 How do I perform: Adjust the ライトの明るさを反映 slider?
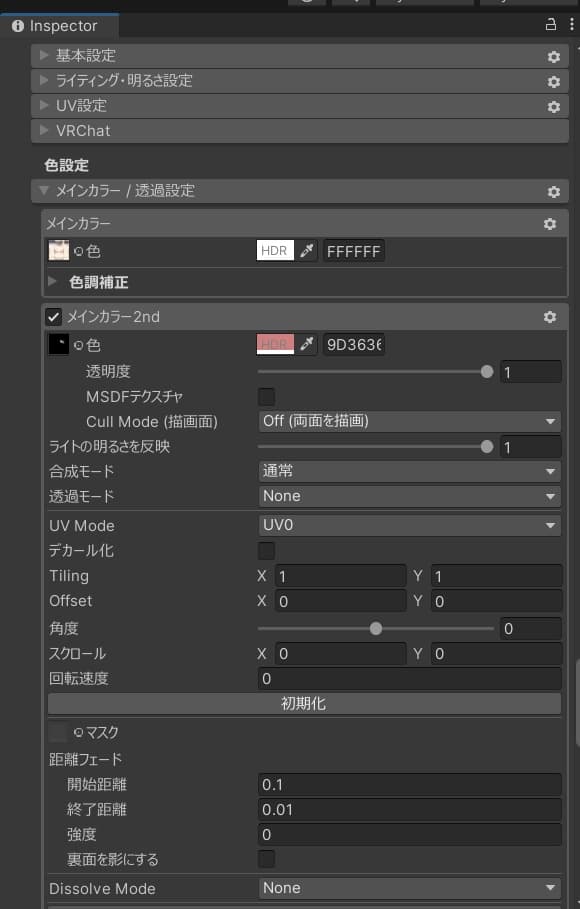tap(375, 446)
